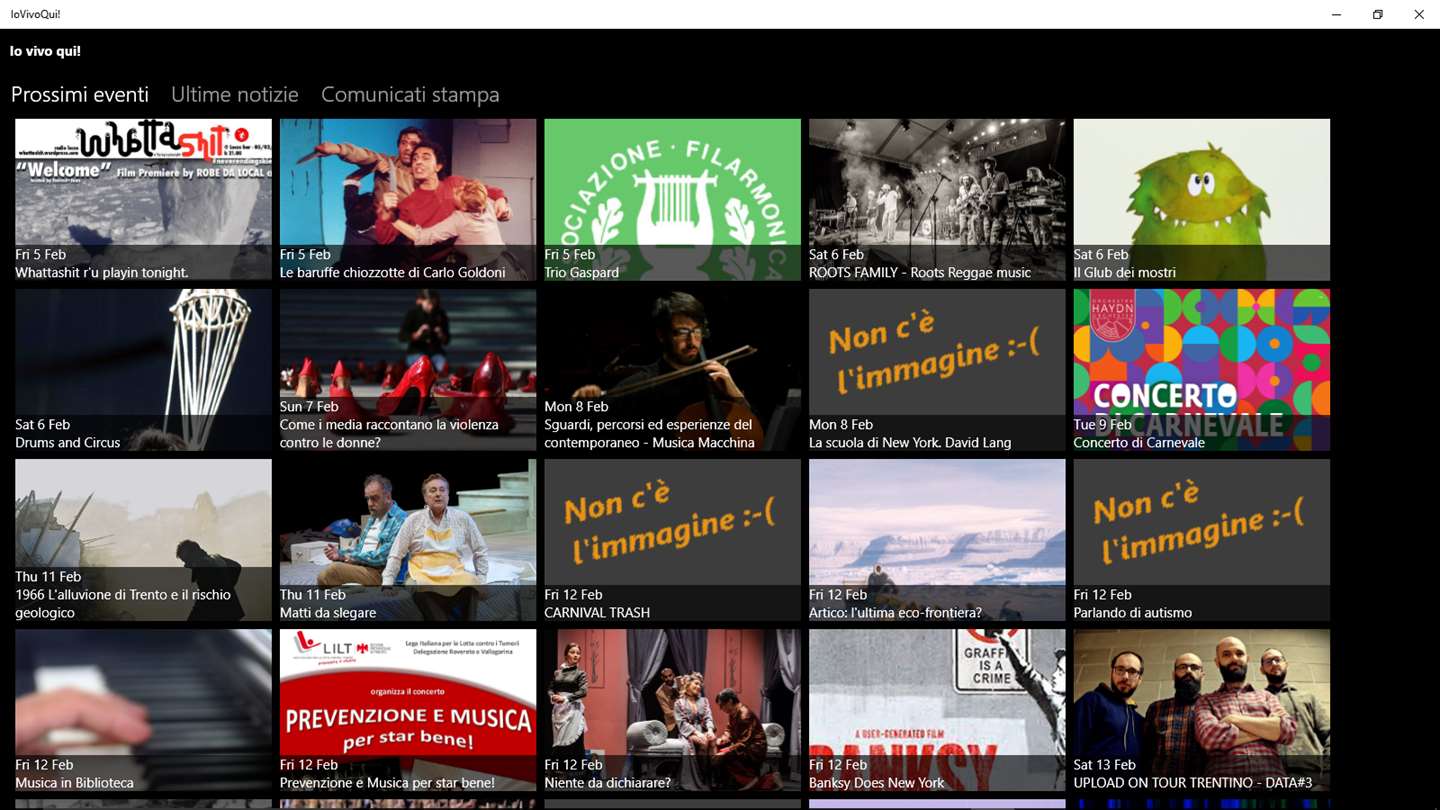Open UPLOAD ON TOUR TRENTINO DATA#3 event
Viewport: 1440px width, 810px height.
[1202, 710]
